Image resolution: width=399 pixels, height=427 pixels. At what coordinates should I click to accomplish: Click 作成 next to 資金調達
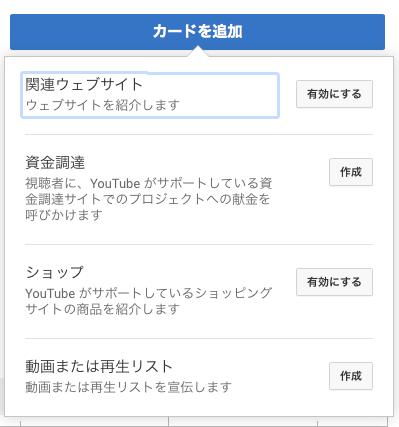[351, 172]
